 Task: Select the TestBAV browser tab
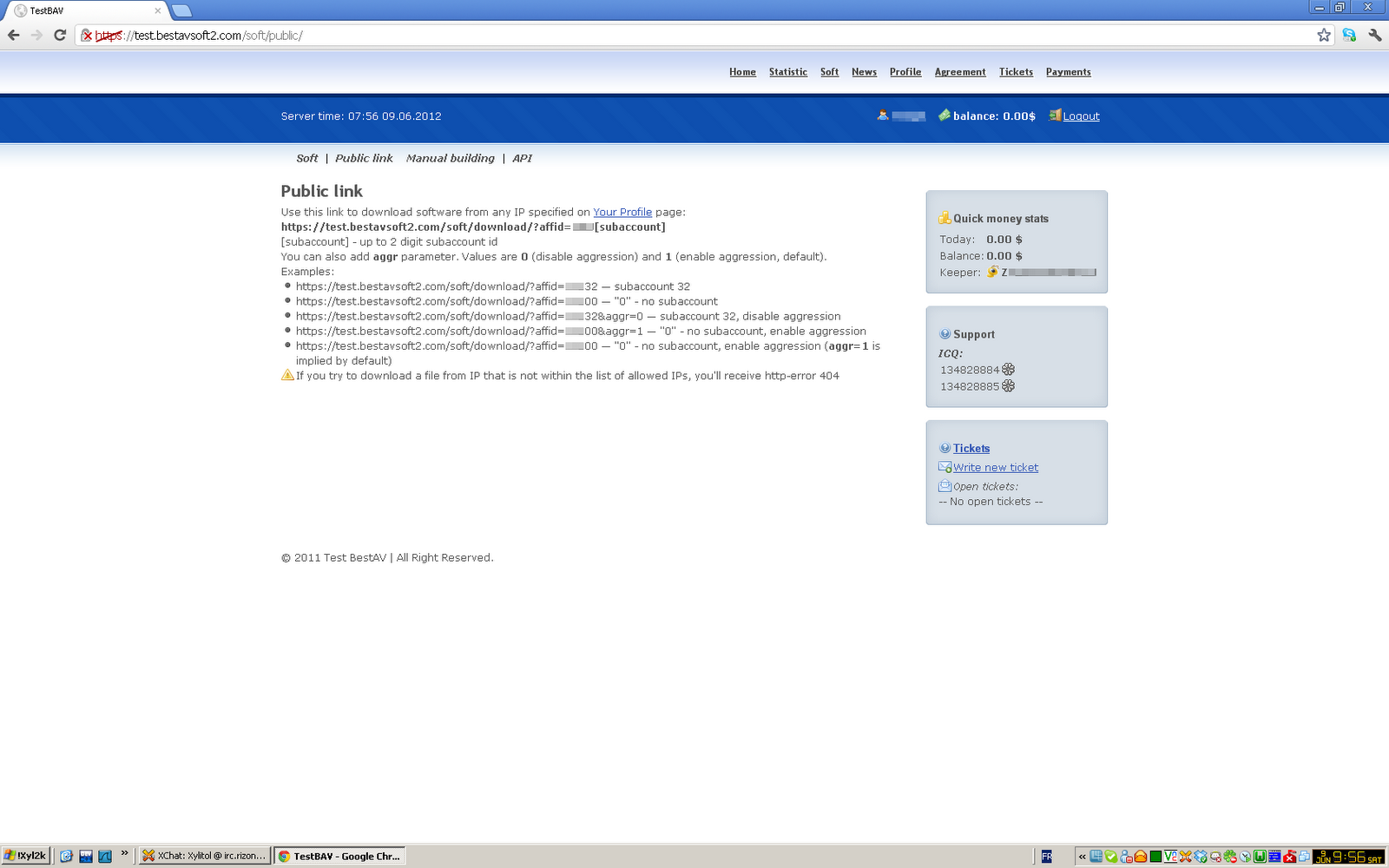[87, 10]
